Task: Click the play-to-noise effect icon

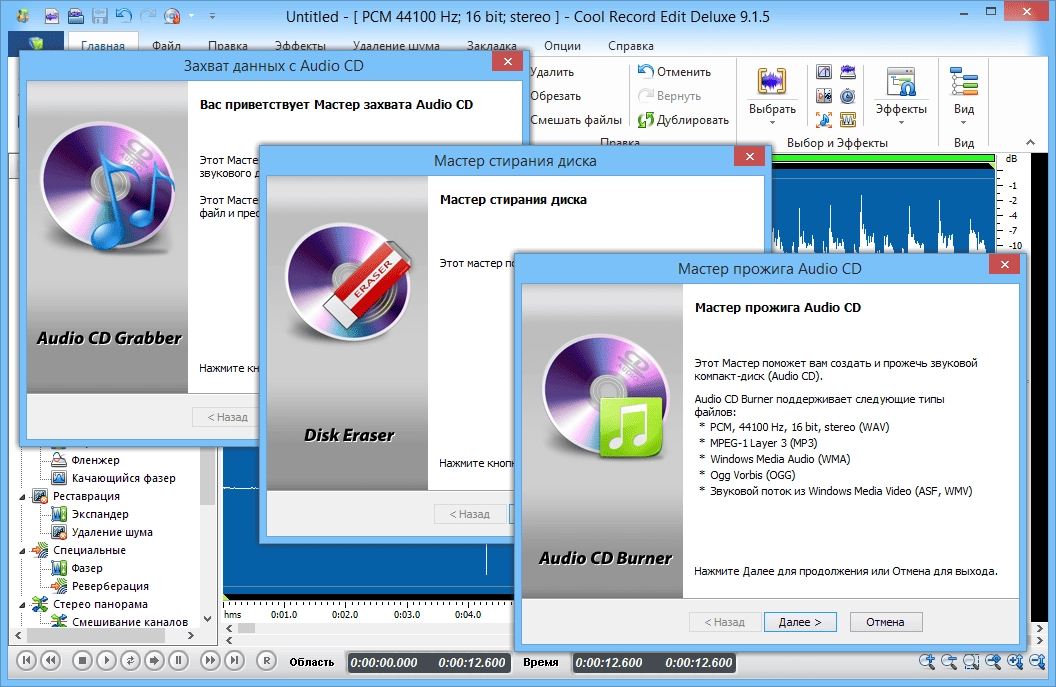Action: click(824, 96)
